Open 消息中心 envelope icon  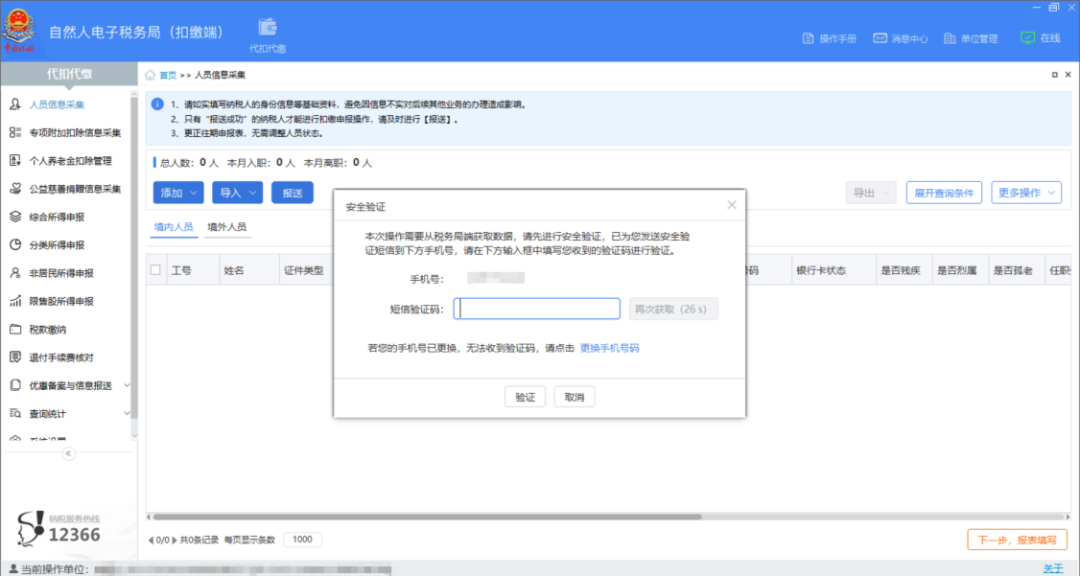click(880, 39)
